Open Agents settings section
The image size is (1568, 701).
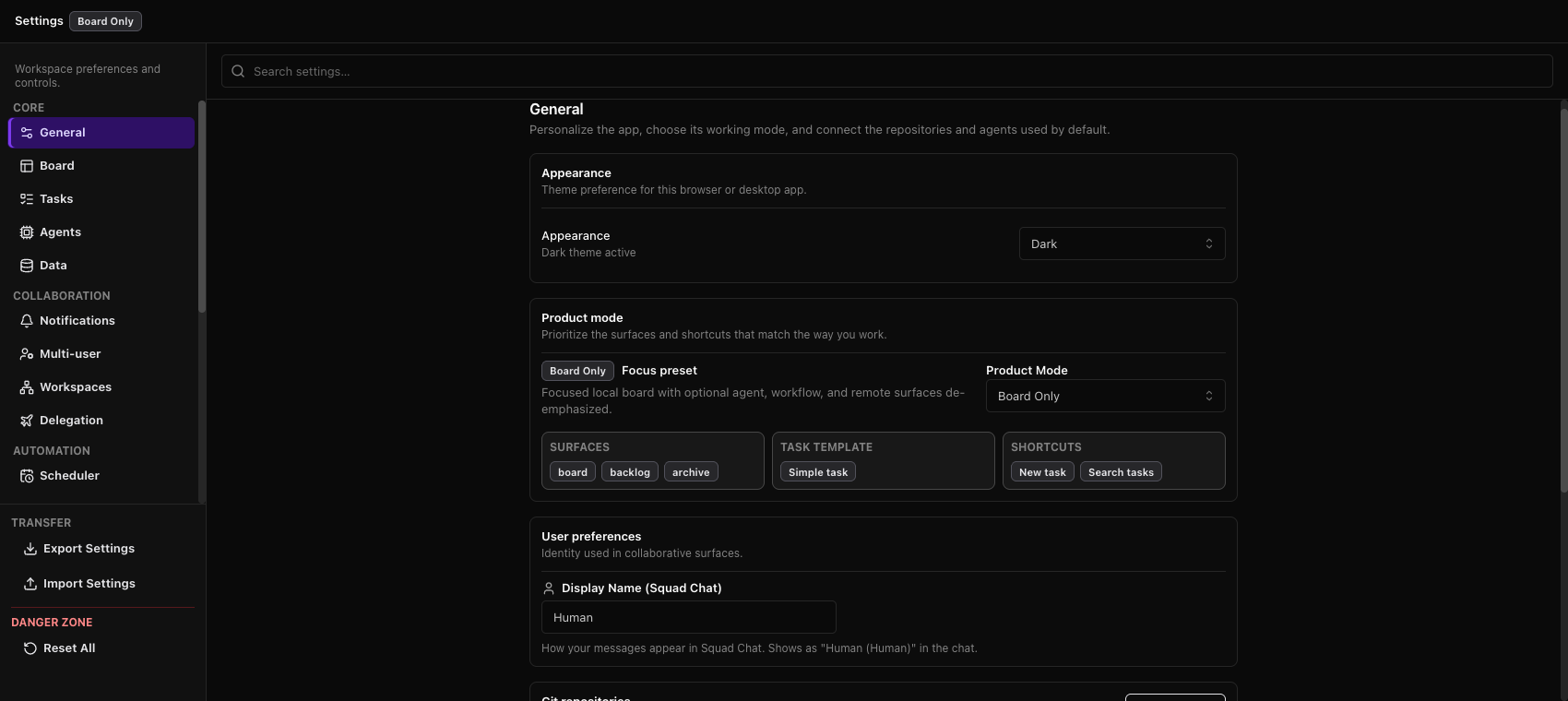pyautogui.click(x=101, y=232)
